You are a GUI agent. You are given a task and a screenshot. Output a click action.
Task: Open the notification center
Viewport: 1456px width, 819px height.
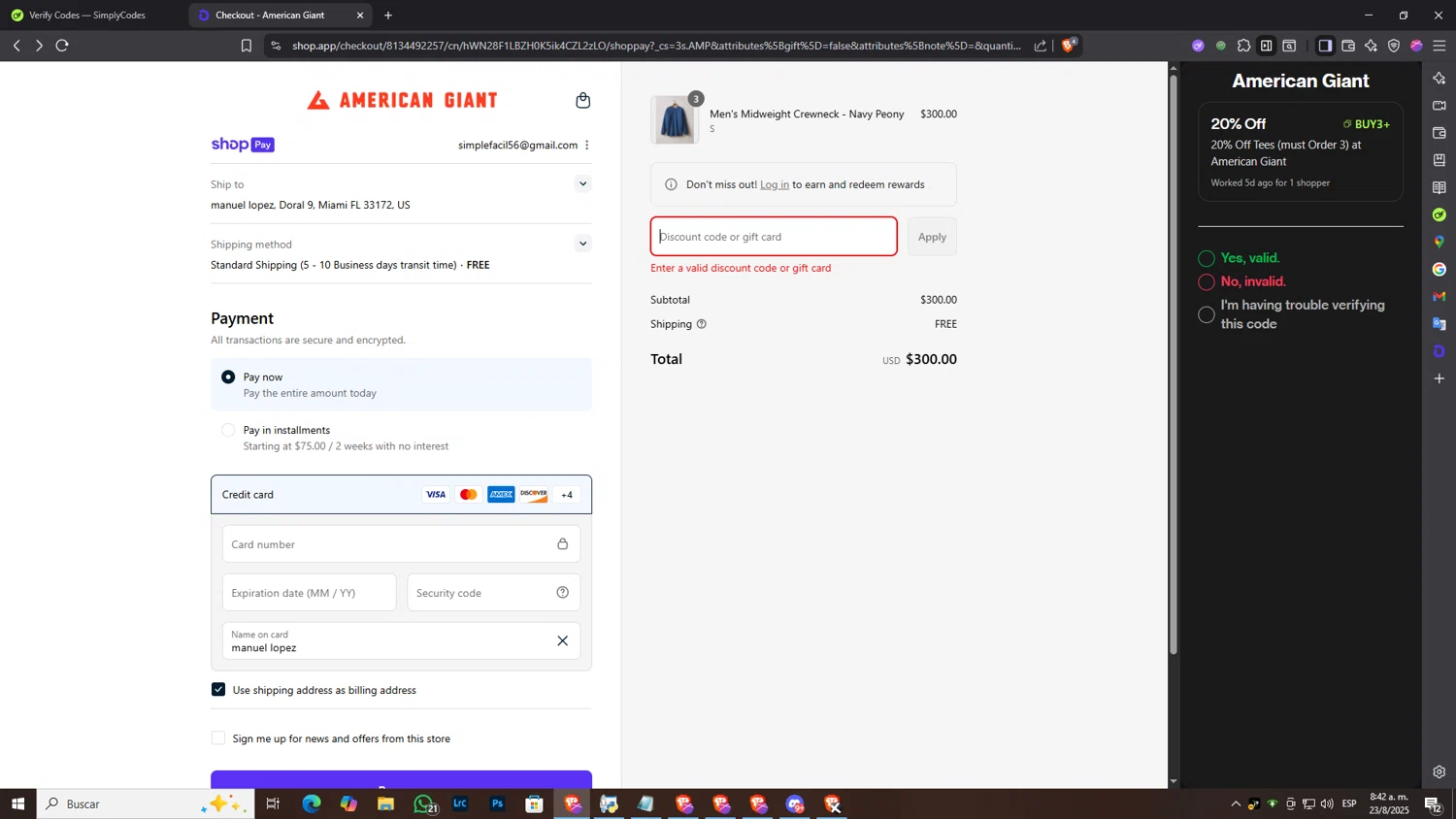click(x=1433, y=803)
